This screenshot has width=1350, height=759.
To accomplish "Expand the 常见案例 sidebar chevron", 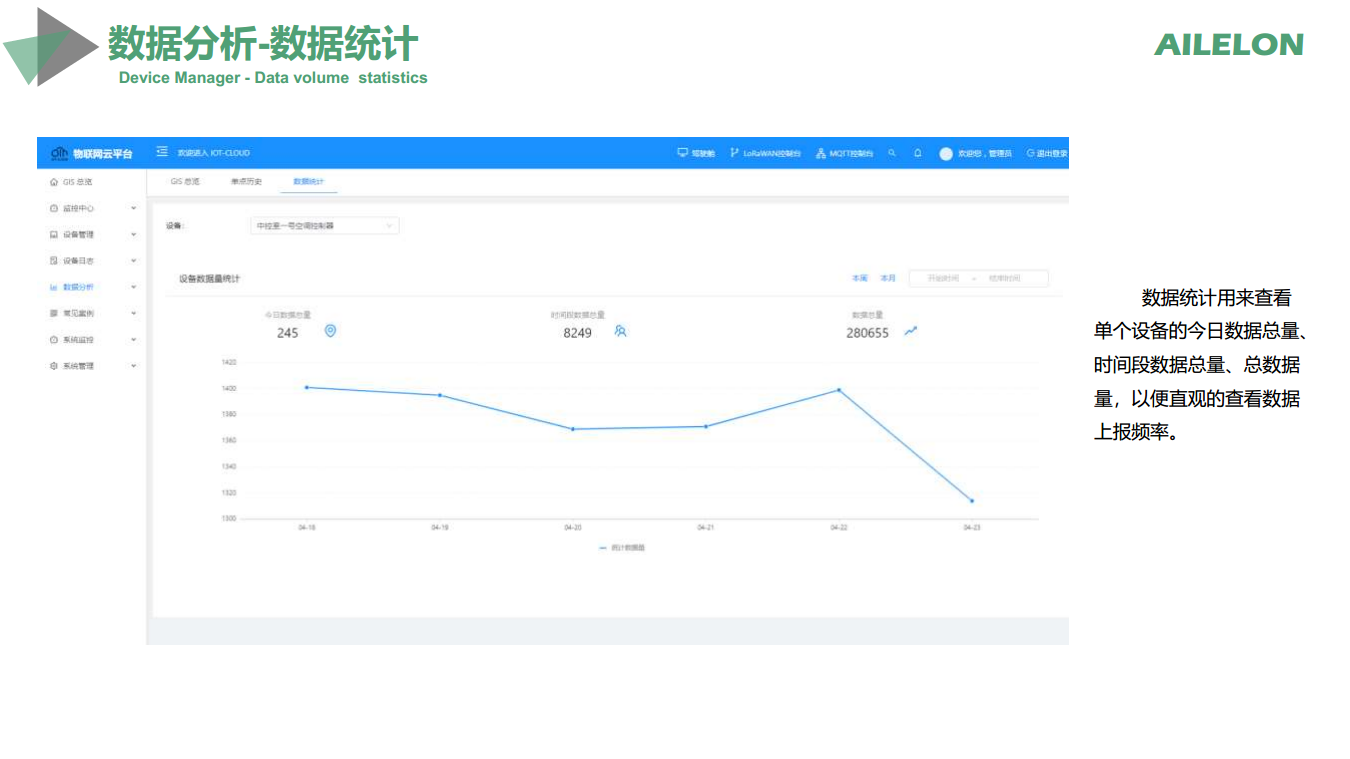I will pos(134,313).
